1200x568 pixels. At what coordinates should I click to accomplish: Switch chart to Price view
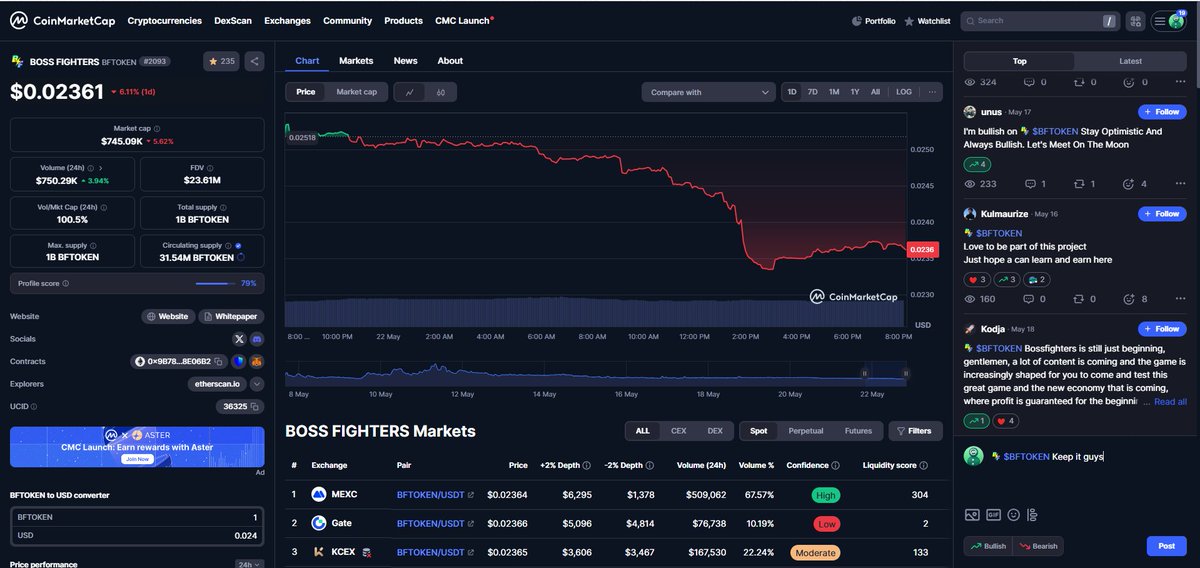[x=306, y=92]
